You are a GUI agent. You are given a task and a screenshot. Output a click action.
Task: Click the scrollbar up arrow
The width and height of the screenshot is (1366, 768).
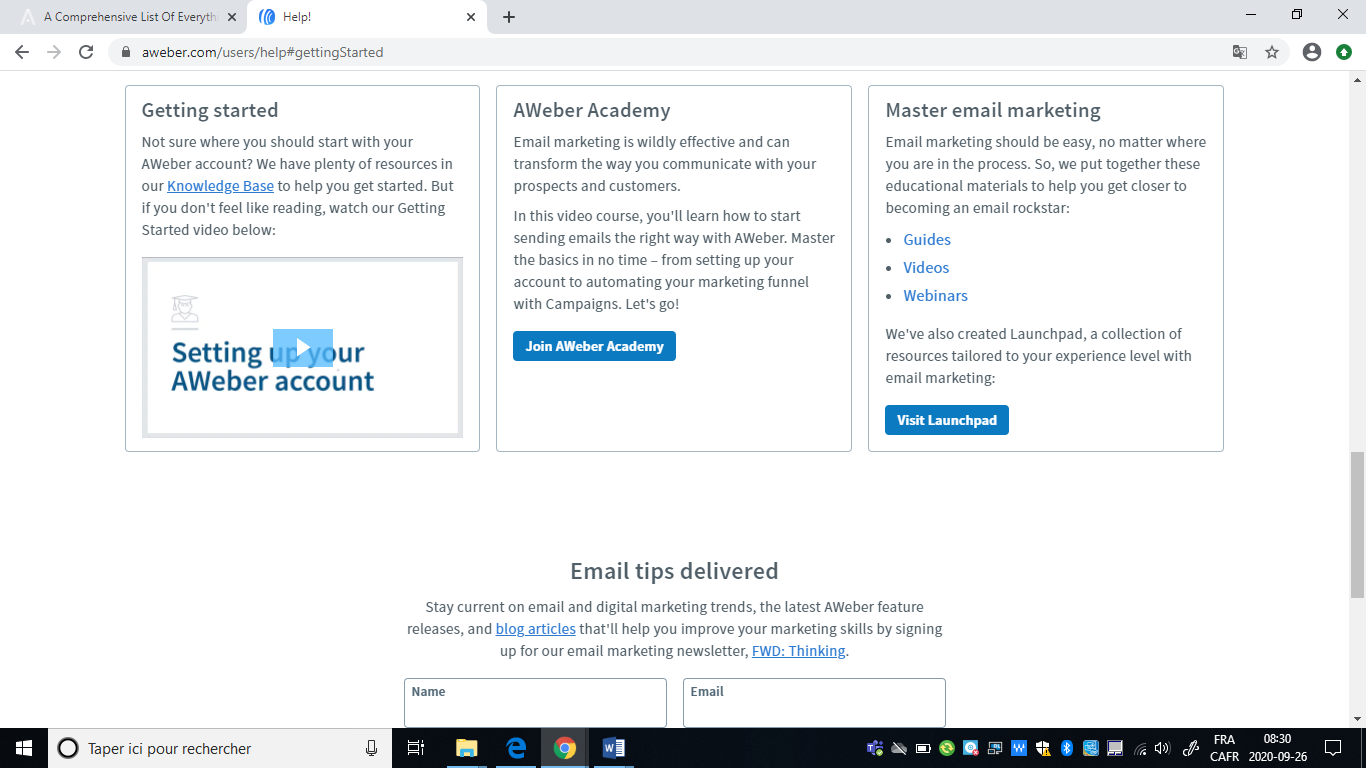point(1357,78)
